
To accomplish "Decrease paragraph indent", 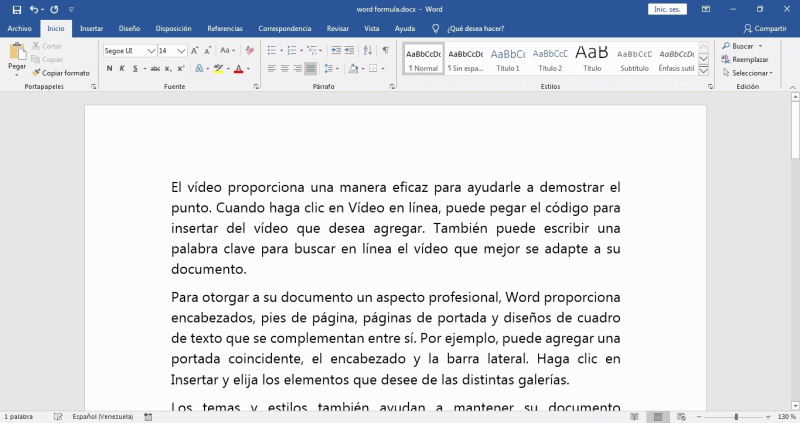I will pyautogui.click(x=336, y=50).
